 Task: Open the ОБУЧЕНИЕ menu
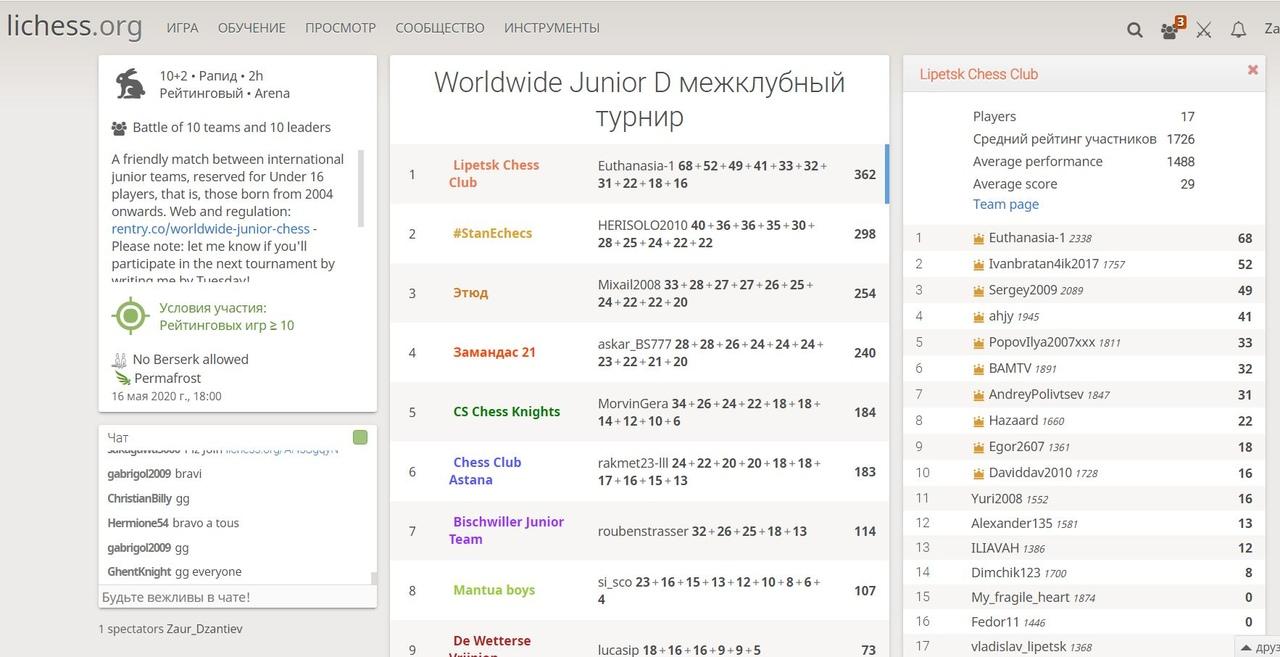tap(252, 28)
